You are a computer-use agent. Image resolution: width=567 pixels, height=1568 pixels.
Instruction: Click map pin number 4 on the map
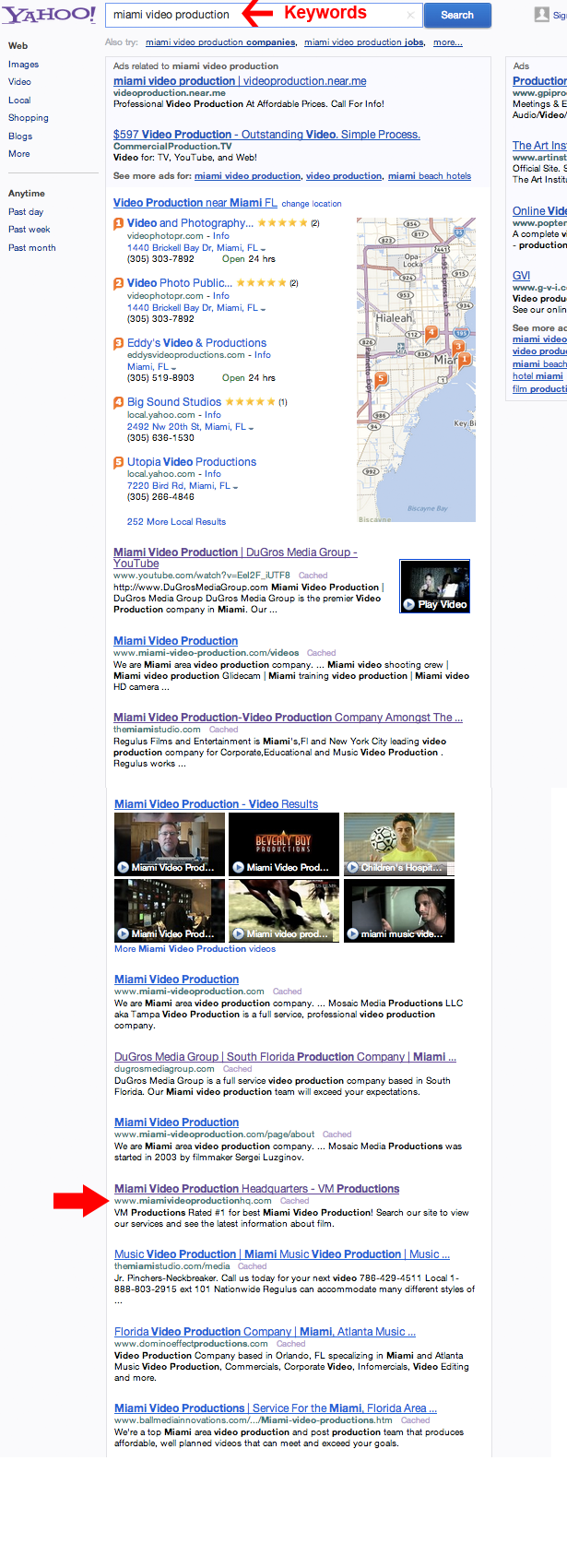431,332
